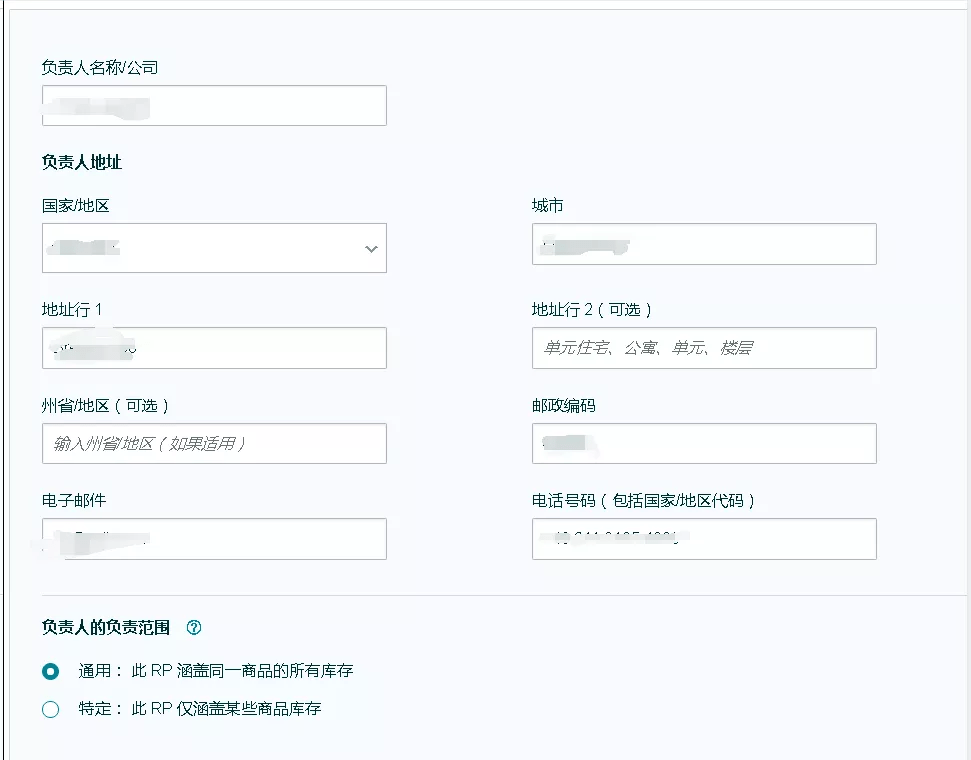Click the 电话号码（包括国家/地区代码）label

[643, 500]
